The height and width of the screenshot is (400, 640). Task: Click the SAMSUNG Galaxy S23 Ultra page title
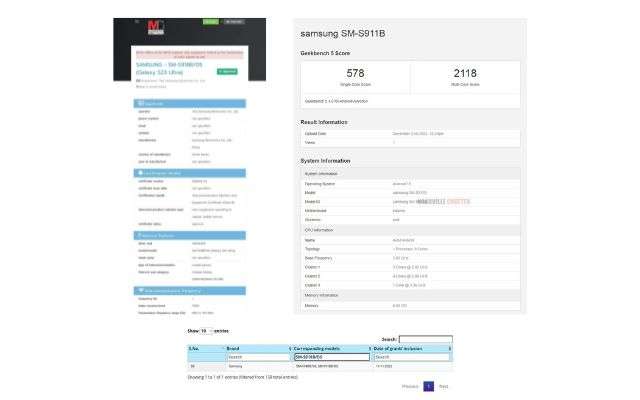click(169, 69)
